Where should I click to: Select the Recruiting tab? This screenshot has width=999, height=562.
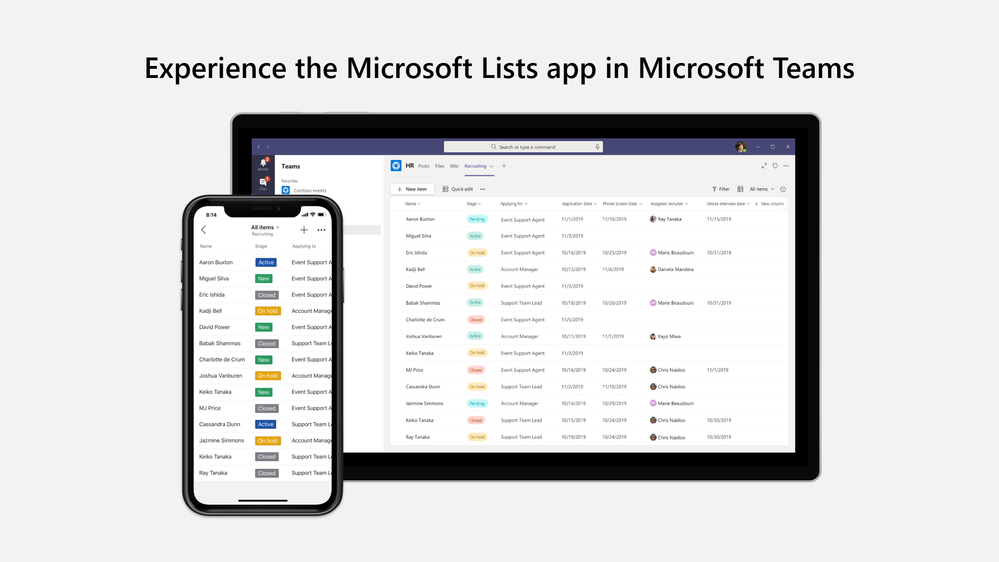click(x=475, y=166)
